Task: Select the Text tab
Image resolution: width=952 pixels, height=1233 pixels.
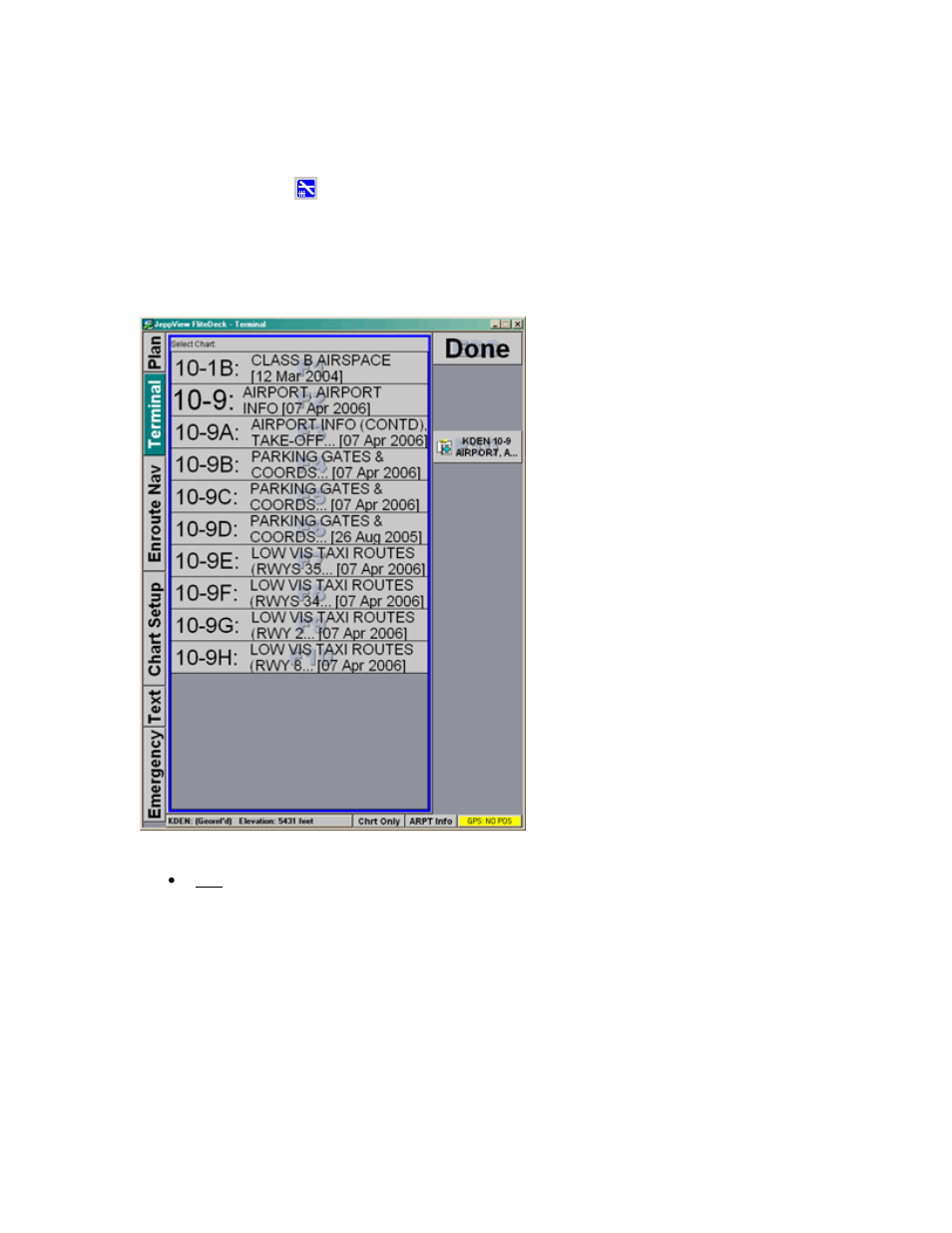Action: coord(155,706)
